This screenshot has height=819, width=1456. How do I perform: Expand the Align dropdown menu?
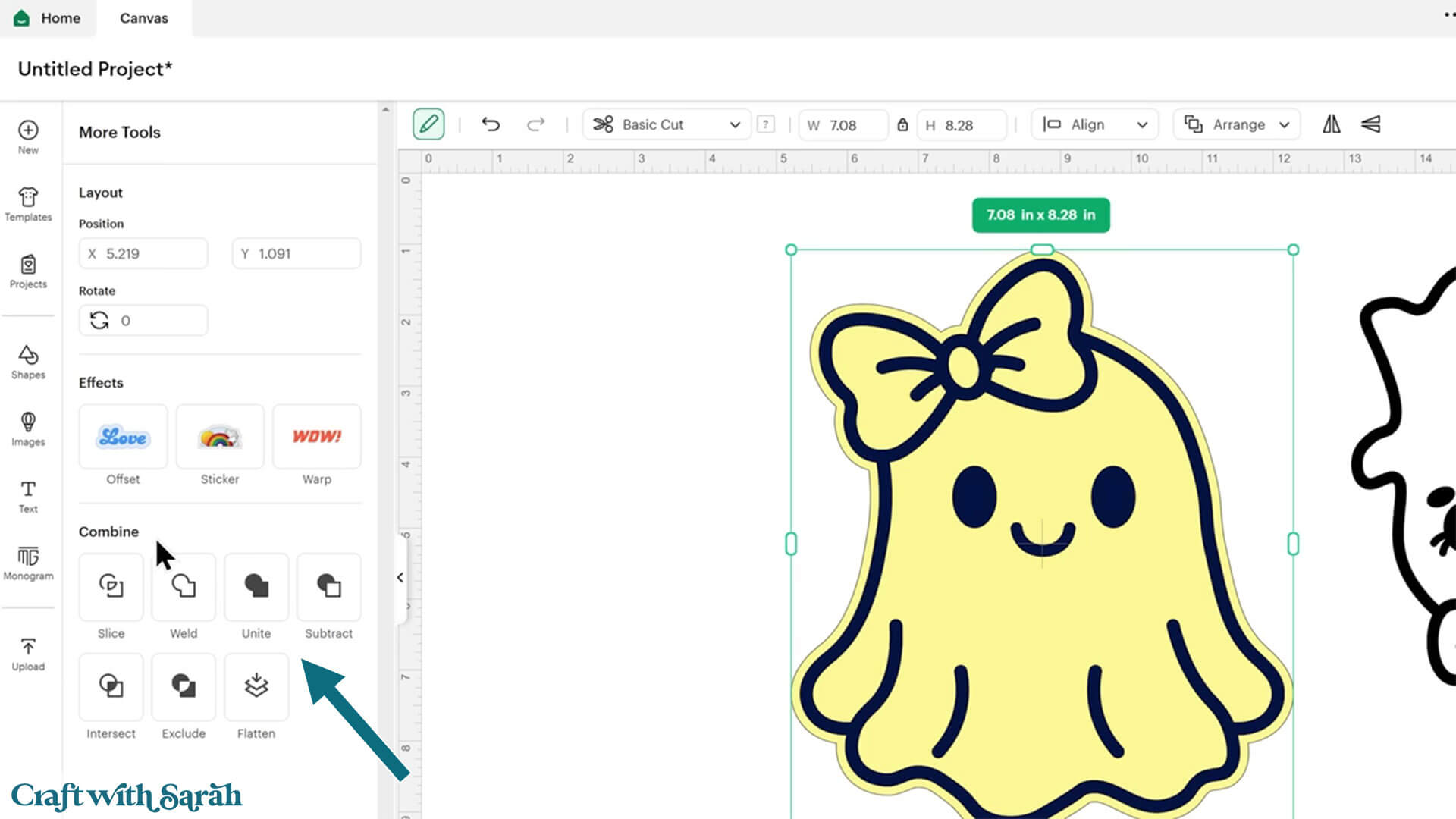coord(1094,124)
